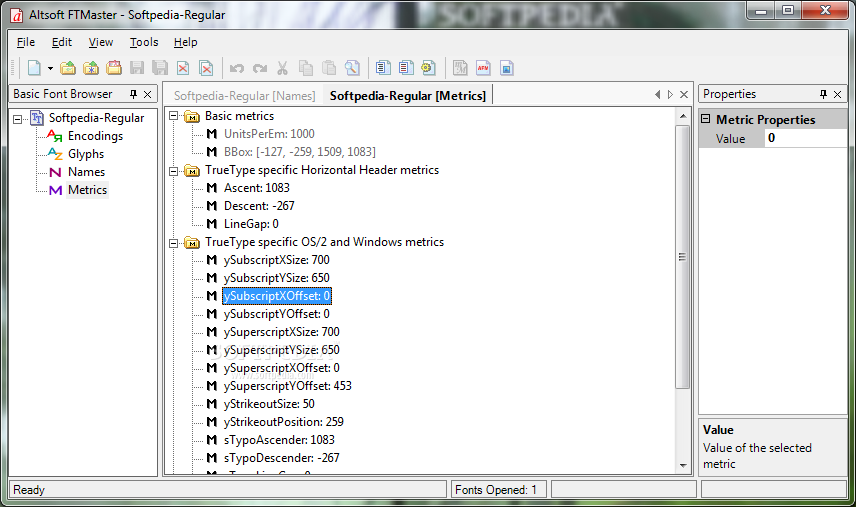Select Metrics in Basic Font Browser
The width and height of the screenshot is (856, 507).
point(87,190)
